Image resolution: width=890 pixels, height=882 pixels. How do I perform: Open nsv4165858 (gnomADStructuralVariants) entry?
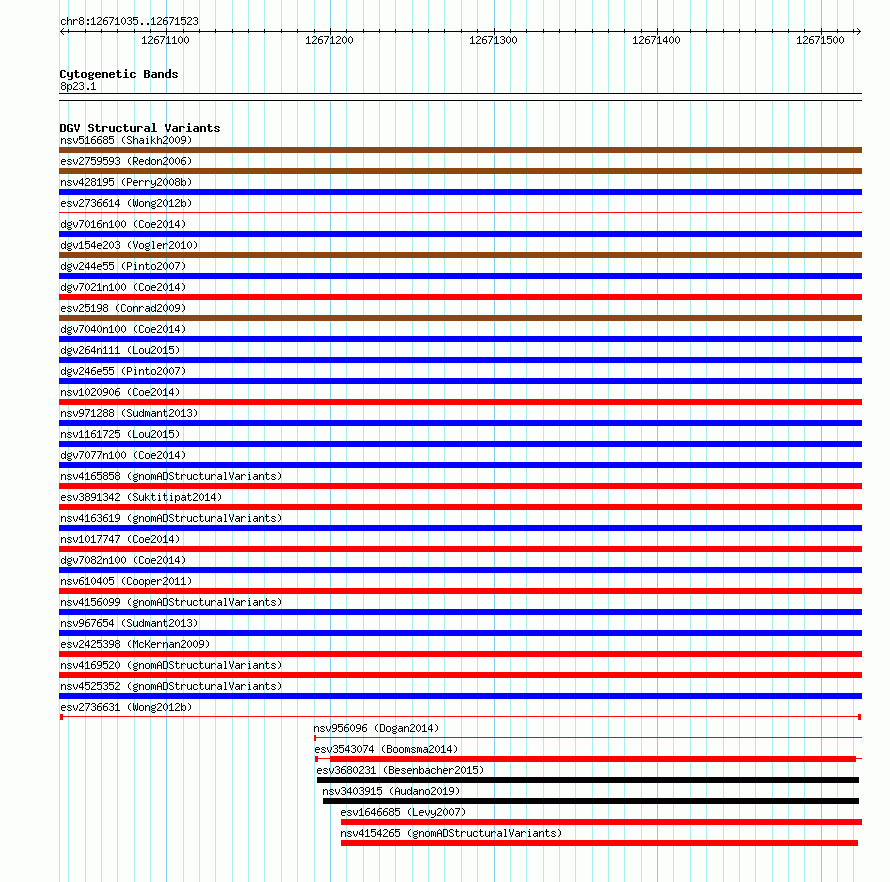pos(171,476)
